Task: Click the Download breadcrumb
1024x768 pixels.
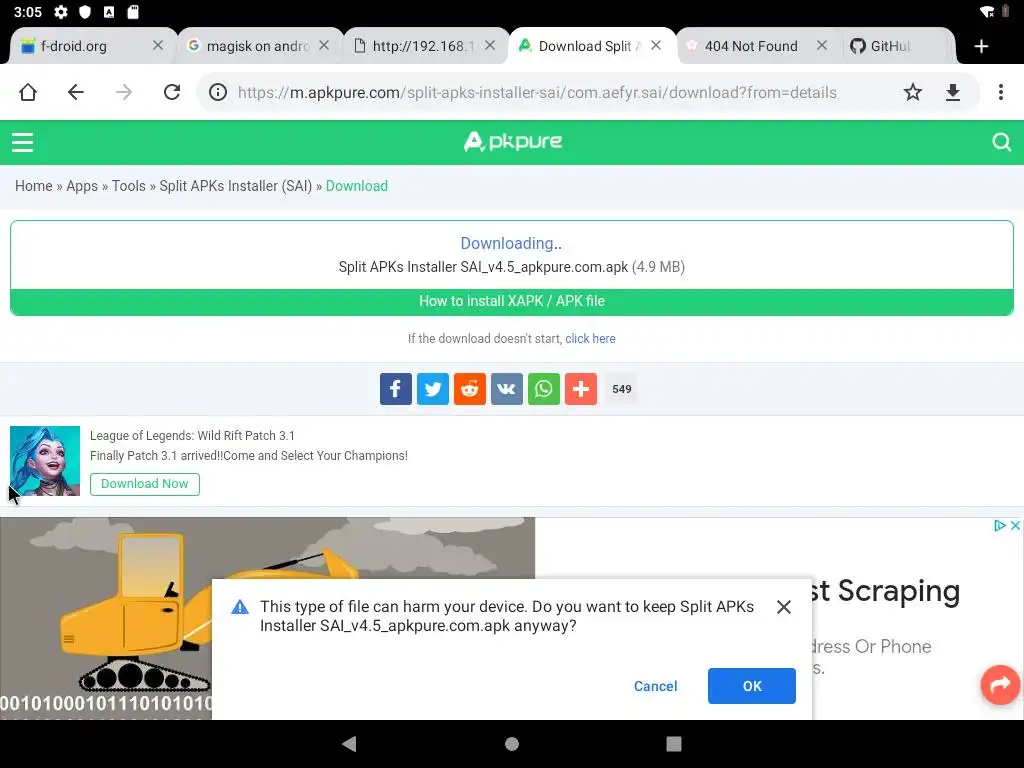Action: (357, 186)
